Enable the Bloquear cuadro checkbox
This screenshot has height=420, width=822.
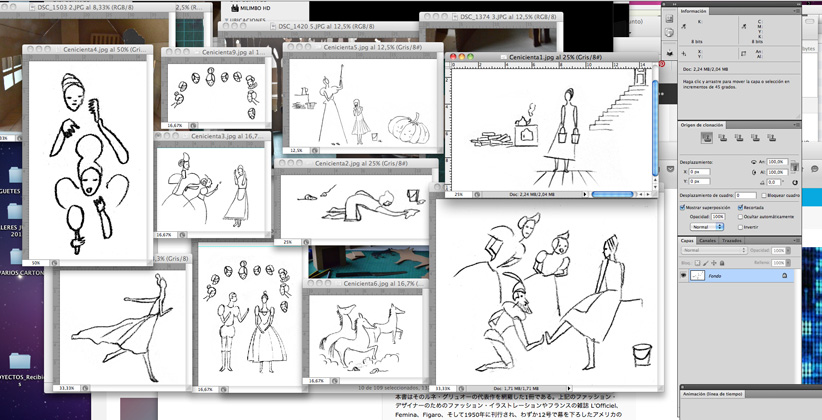[764, 196]
